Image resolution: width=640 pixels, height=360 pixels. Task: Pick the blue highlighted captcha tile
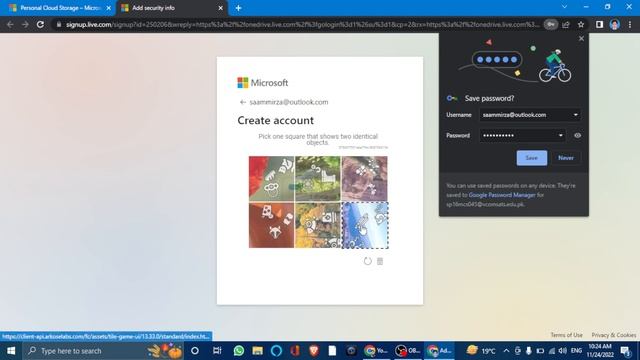click(364, 225)
